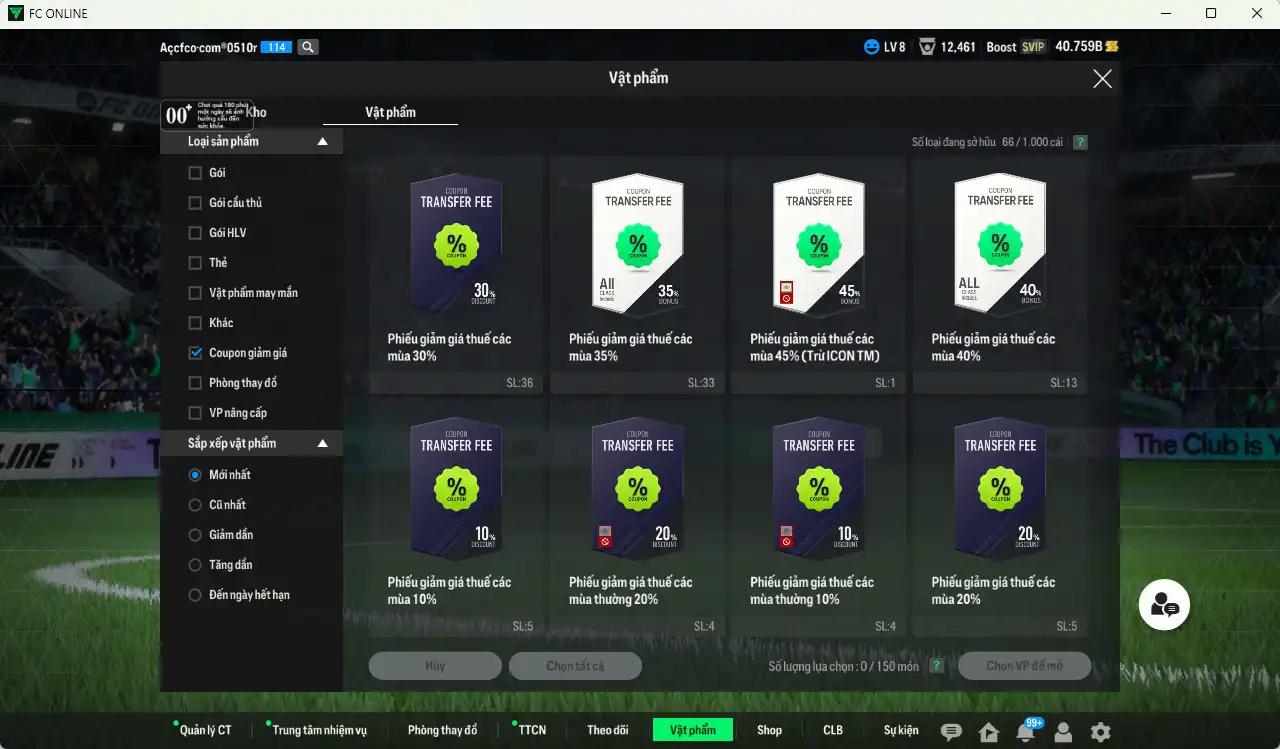Sort items by Đến ngày hết hạn
The image size is (1280, 749).
195,595
